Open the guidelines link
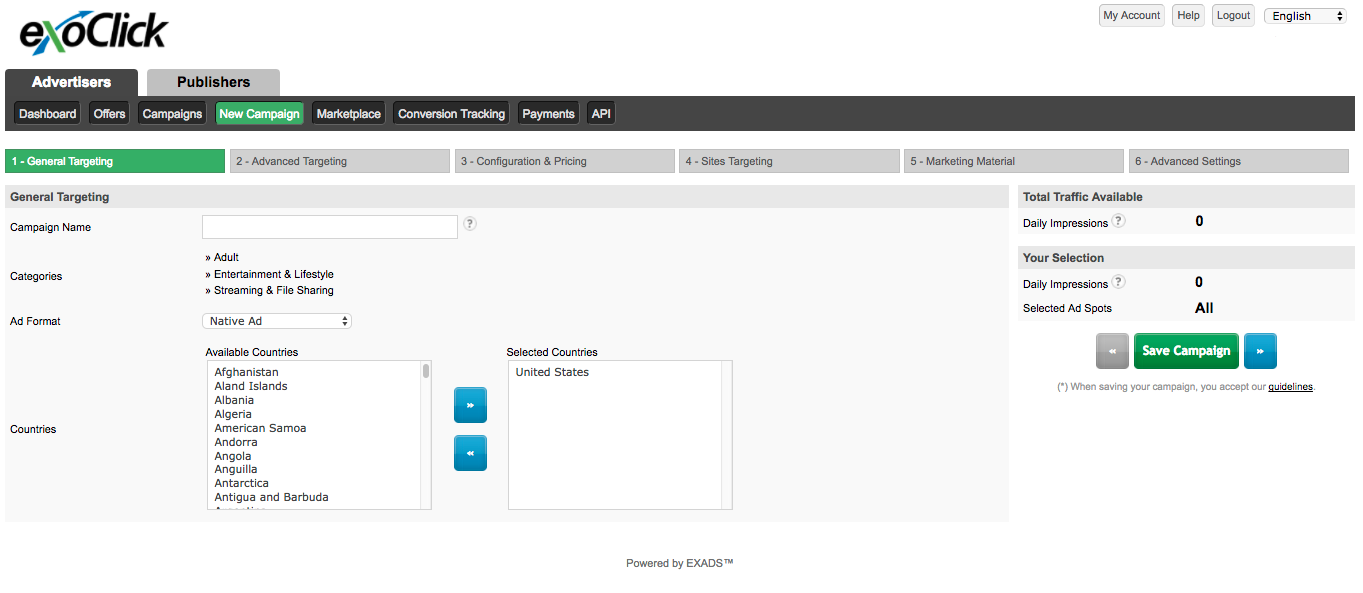Viewport: 1363px width, 593px height. (1290, 386)
